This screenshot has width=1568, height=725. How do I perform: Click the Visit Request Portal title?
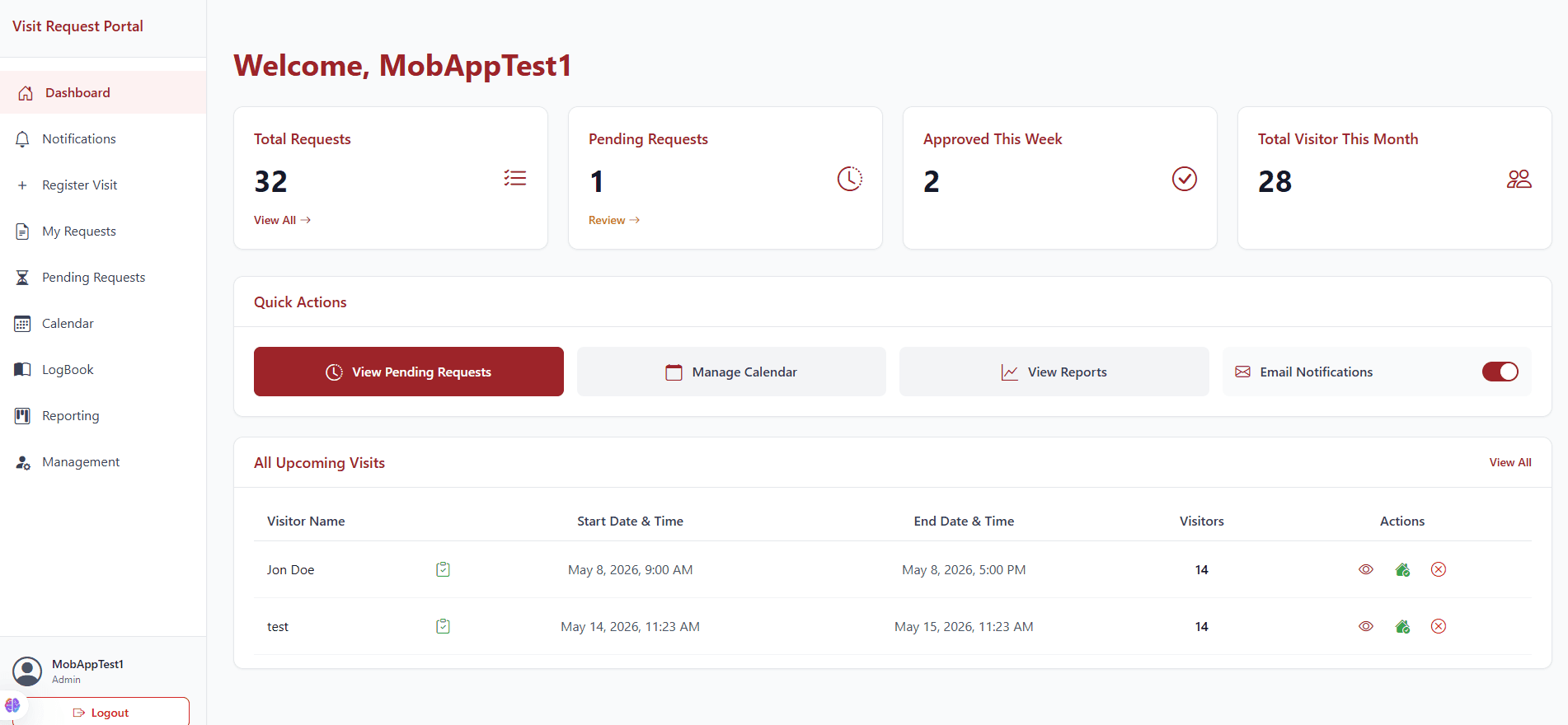point(77,26)
